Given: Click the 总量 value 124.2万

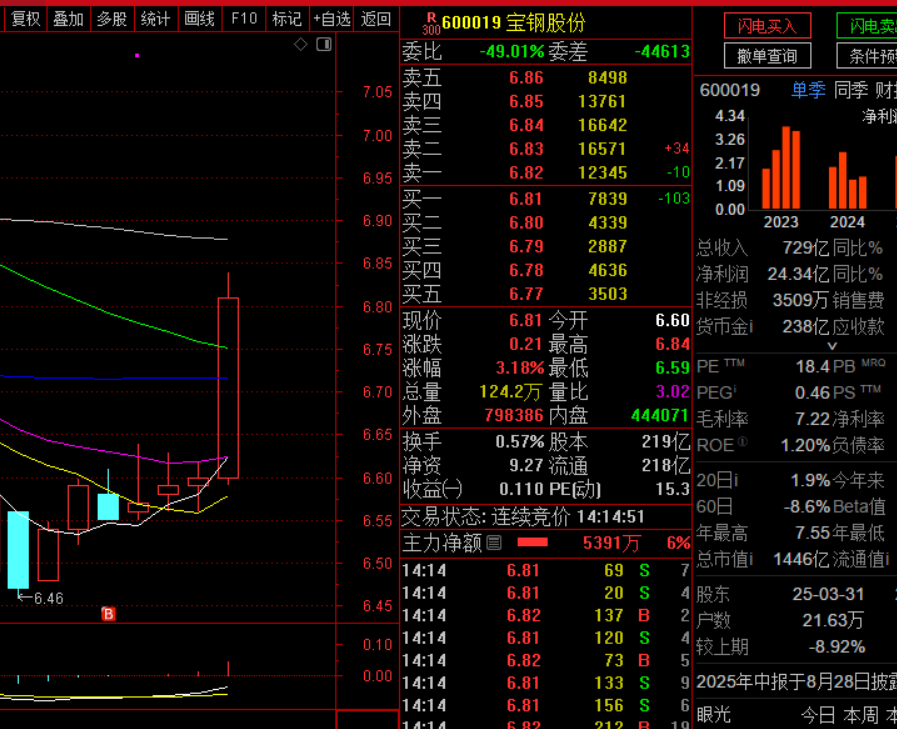Looking at the screenshot, I should click(510, 392).
